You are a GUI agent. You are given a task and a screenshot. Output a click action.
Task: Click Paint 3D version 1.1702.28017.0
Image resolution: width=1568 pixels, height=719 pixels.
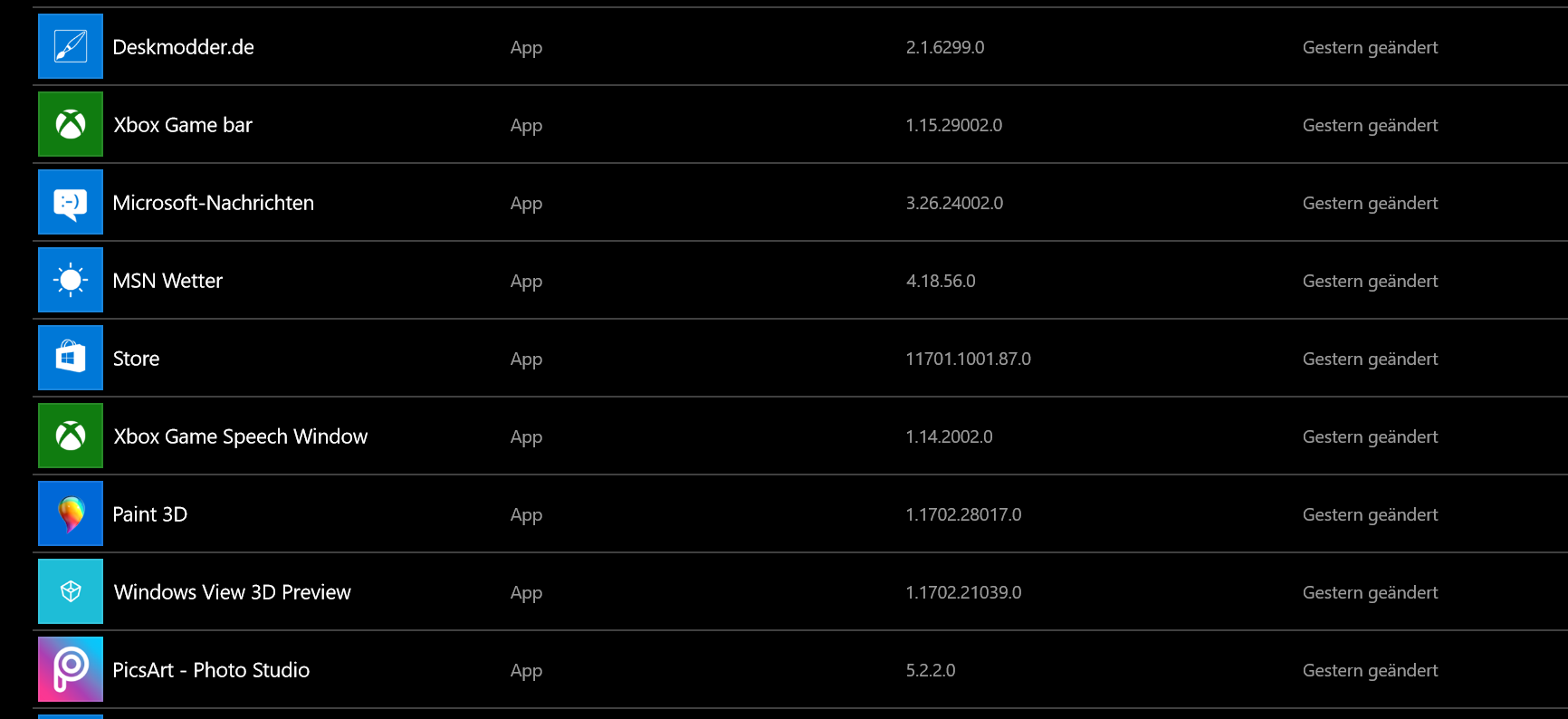[x=963, y=514]
